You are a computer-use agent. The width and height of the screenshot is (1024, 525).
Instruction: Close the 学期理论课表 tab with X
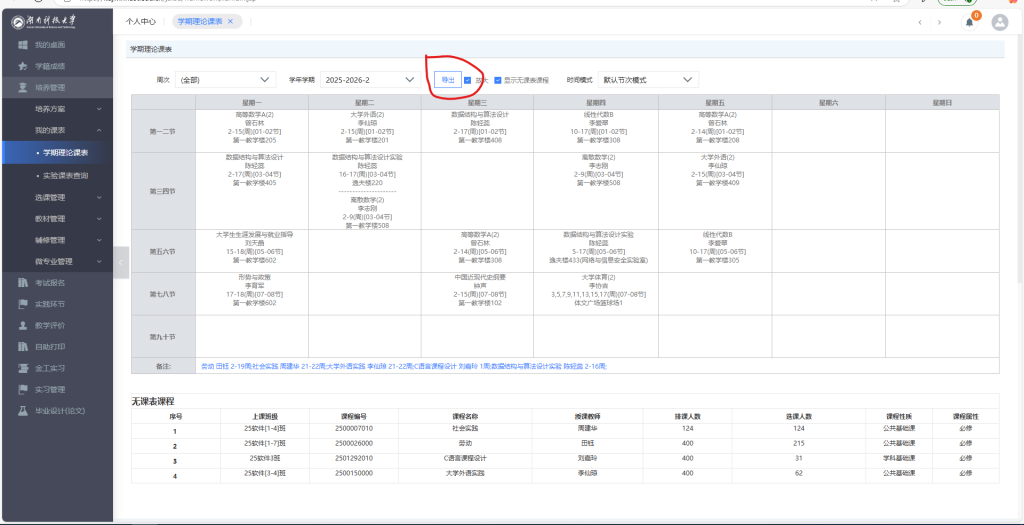(x=230, y=21)
